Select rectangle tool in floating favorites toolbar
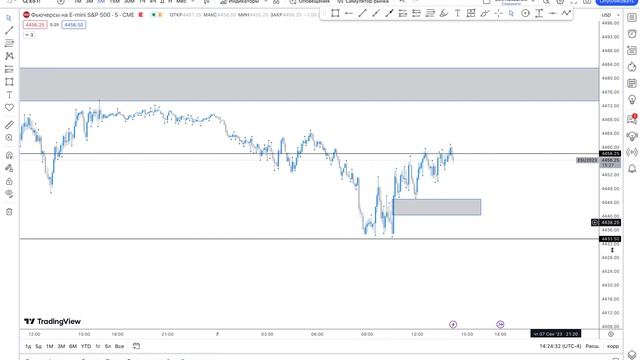This screenshot has height=360, width=640. click(335, 13)
